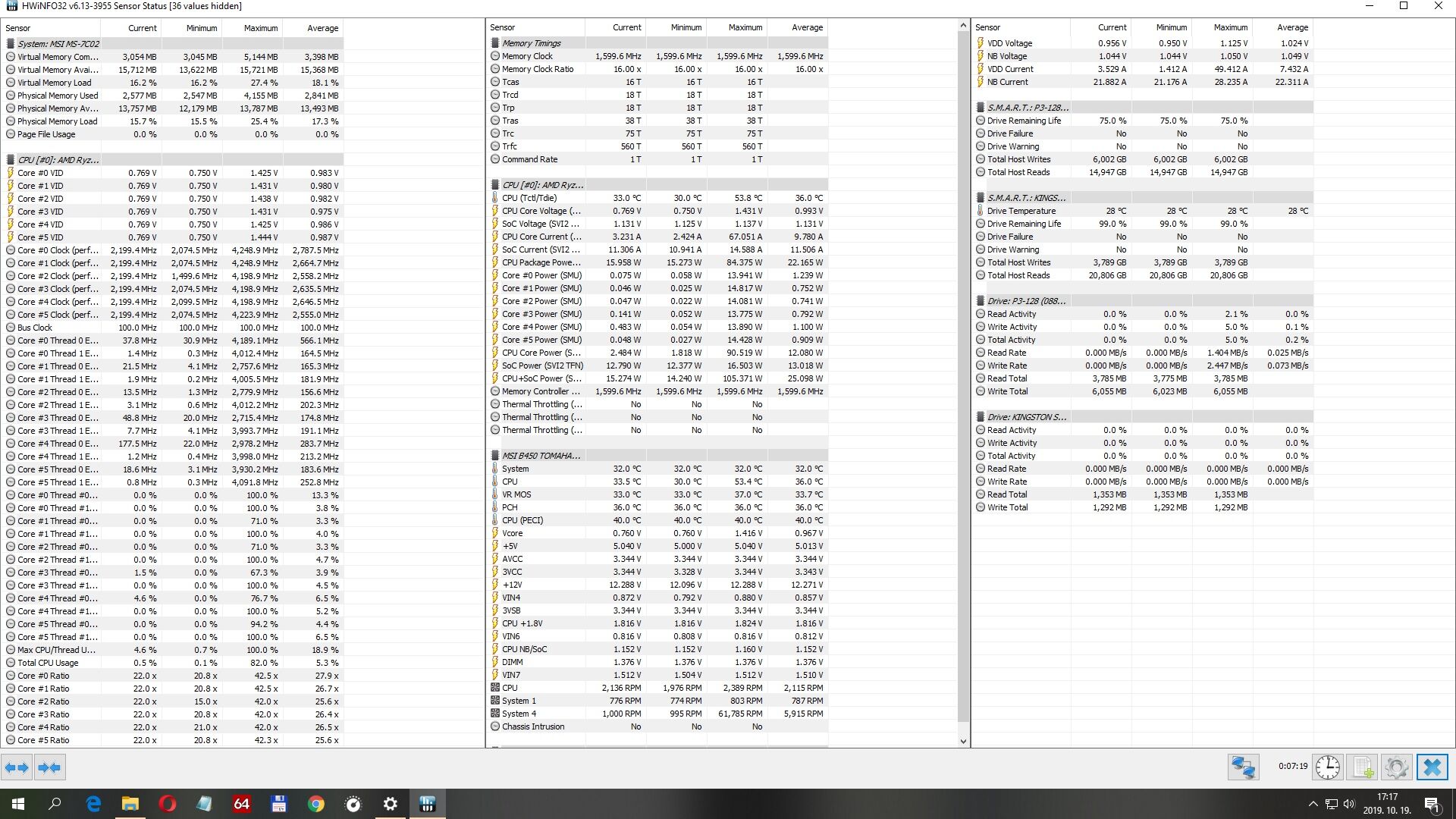Click the collapse sensor panels arrows button
Image resolution: width=1456 pixels, height=819 pixels.
point(49,767)
